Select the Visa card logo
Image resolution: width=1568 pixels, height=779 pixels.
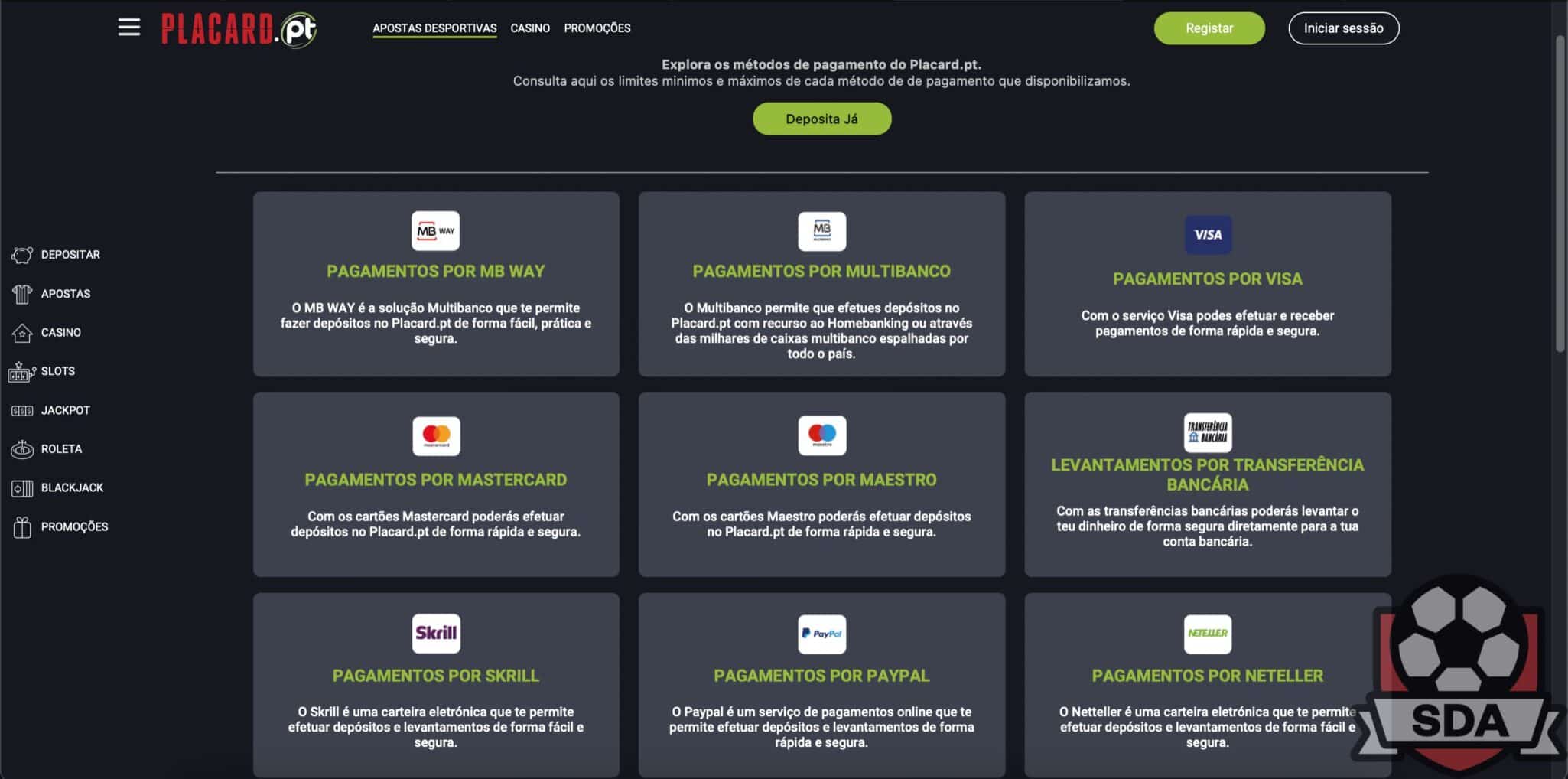pos(1207,235)
